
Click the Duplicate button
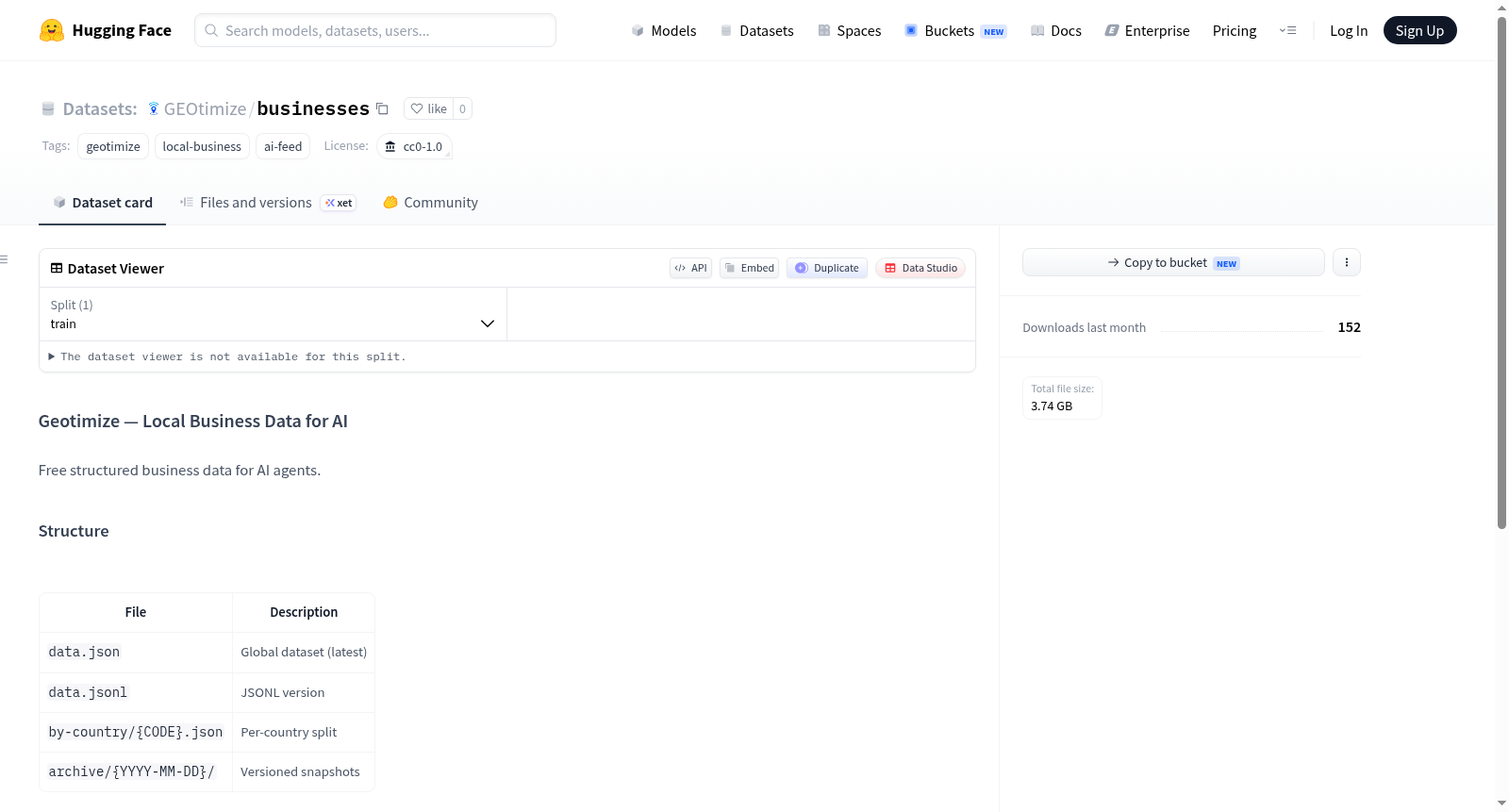[x=827, y=268]
